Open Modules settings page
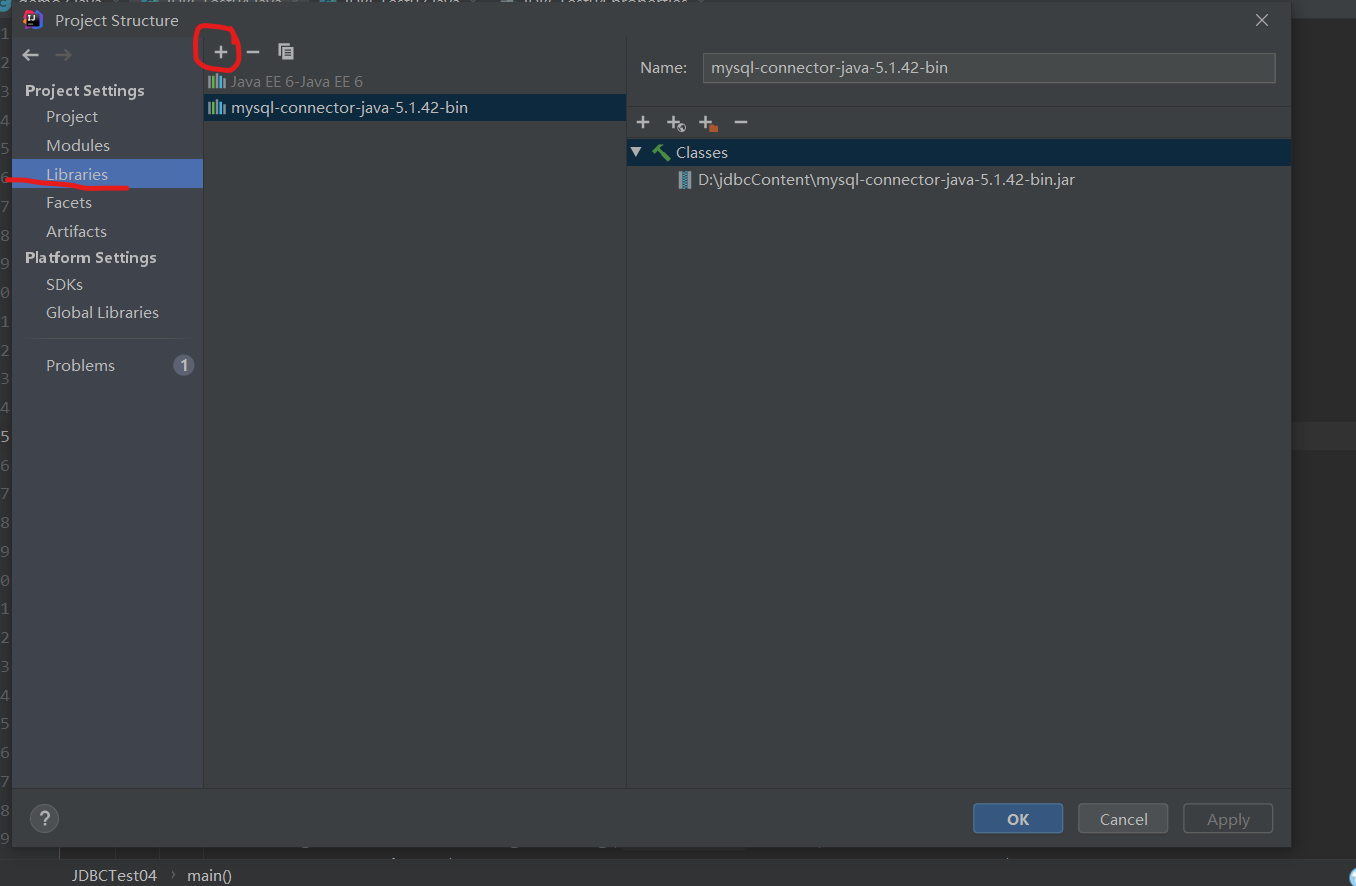 (78, 146)
